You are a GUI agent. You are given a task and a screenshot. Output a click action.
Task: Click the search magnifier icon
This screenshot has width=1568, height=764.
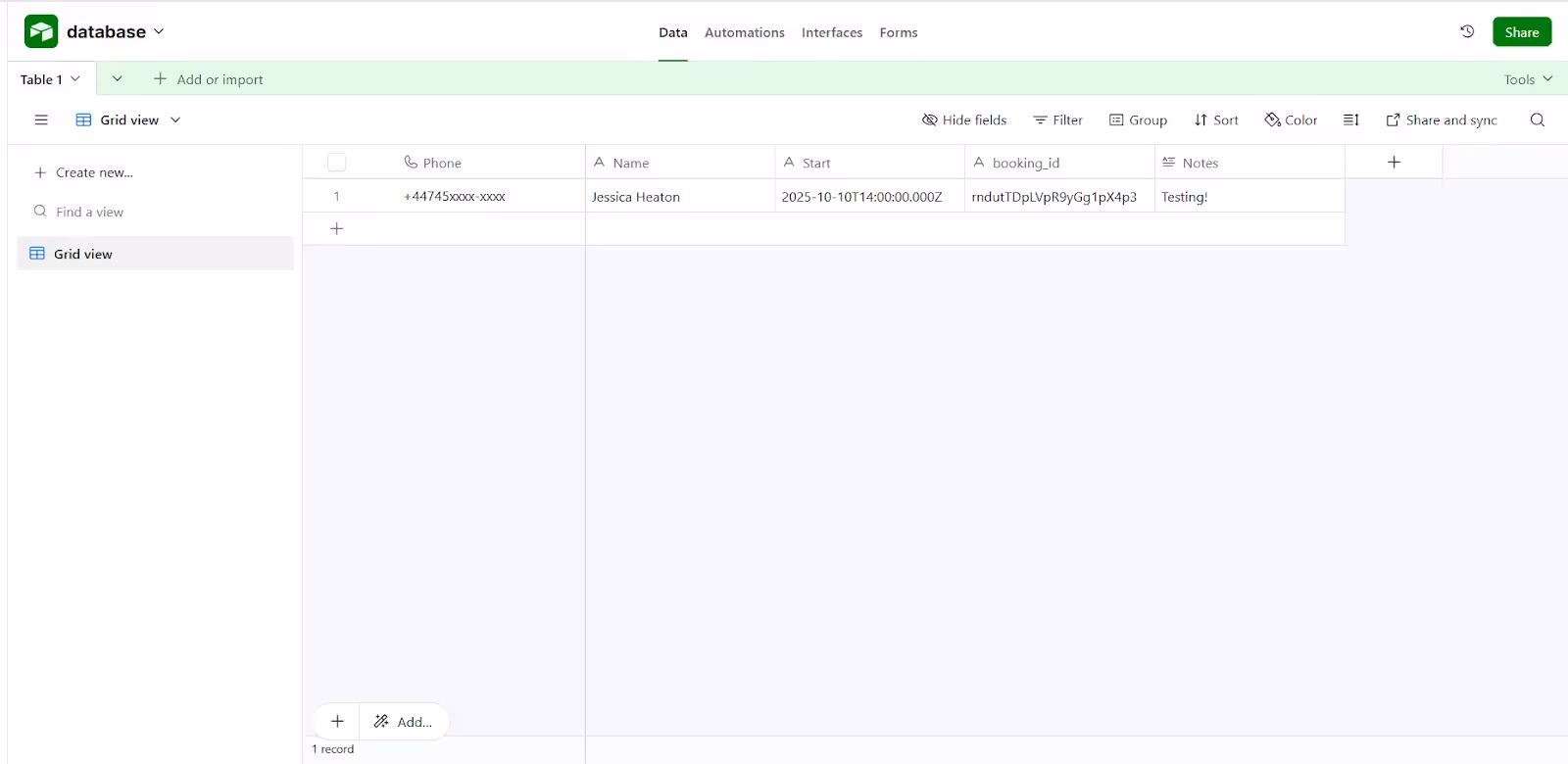click(x=1538, y=119)
